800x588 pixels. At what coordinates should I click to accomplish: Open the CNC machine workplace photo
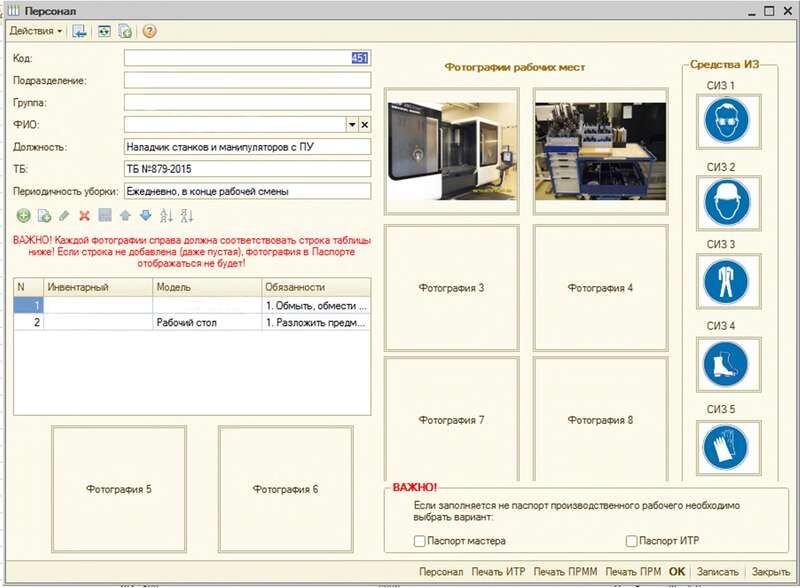click(451, 150)
